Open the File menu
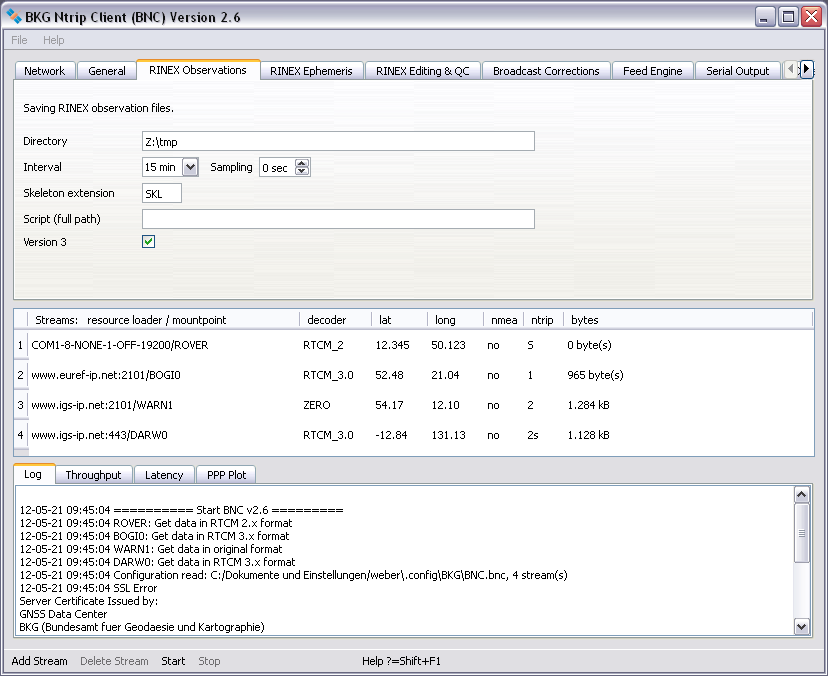828x676 pixels. [20, 40]
